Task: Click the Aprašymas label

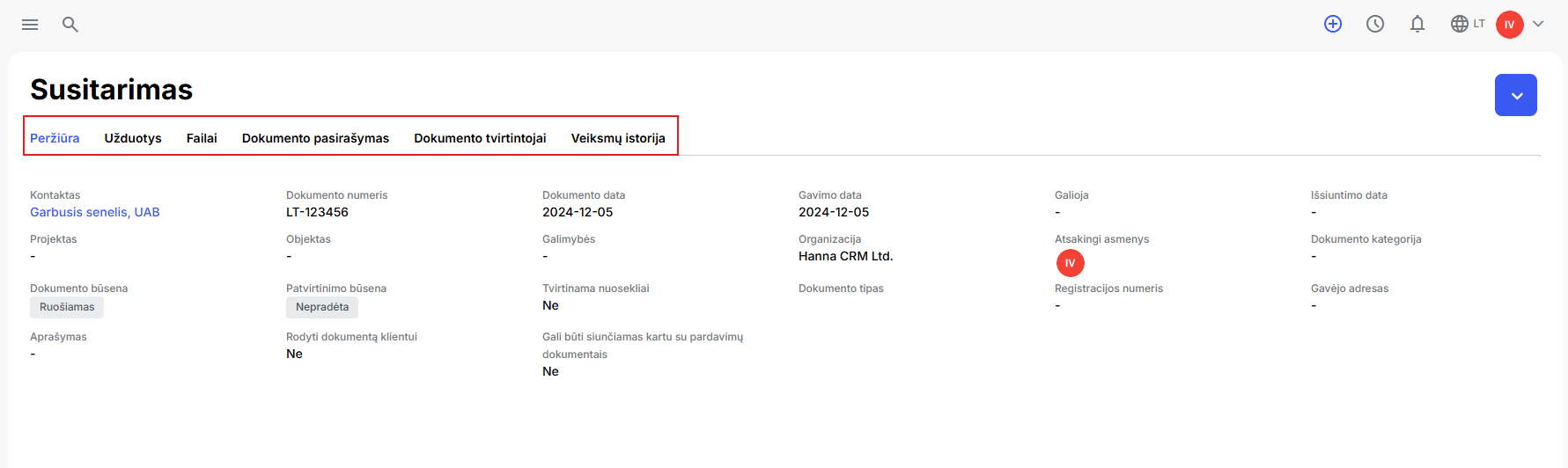Action: pos(58,337)
